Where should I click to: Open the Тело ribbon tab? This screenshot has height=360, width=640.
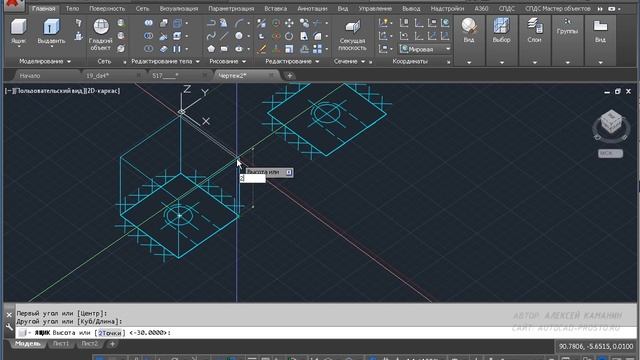coord(72,9)
